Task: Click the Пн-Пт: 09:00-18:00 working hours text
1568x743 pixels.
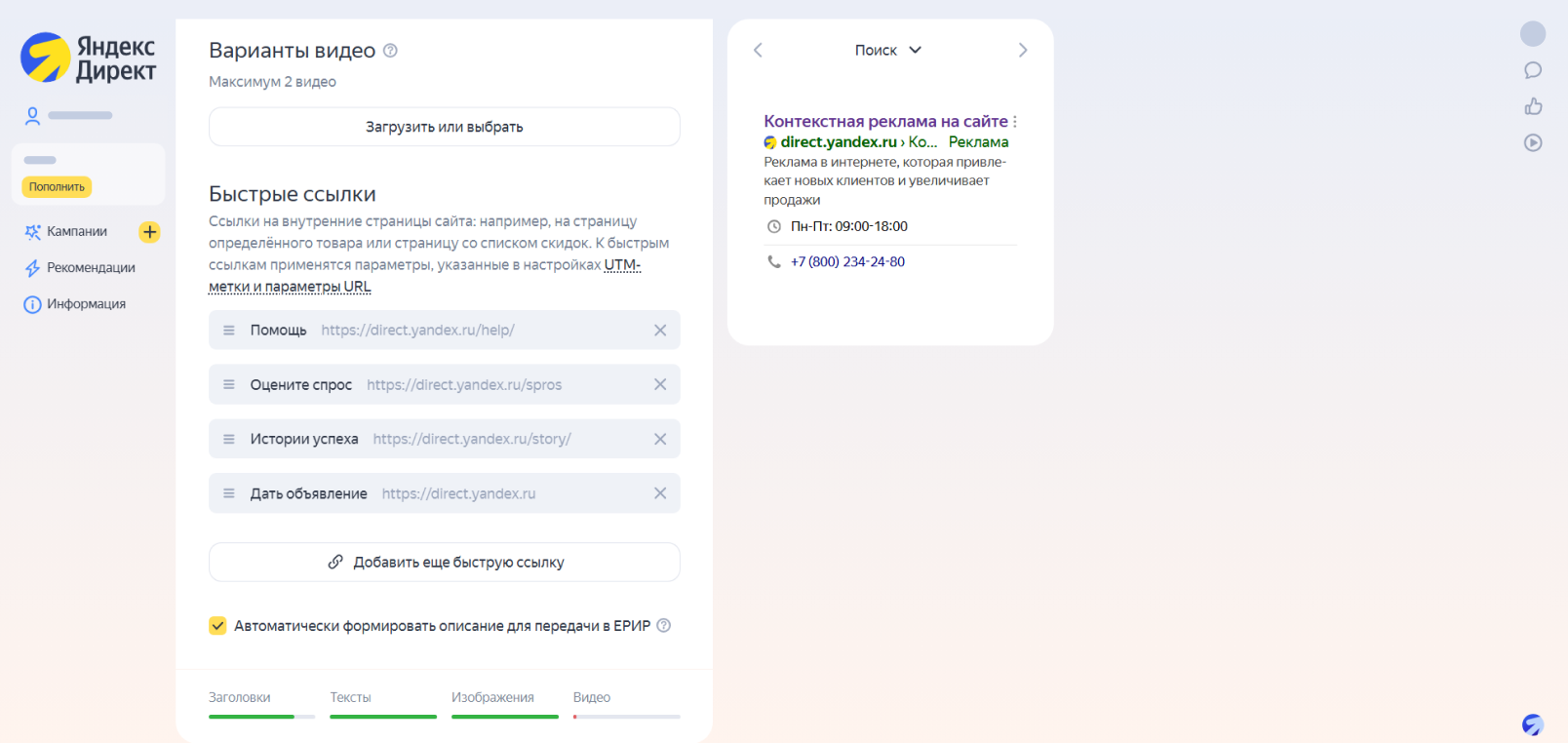Action: pos(849,226)
